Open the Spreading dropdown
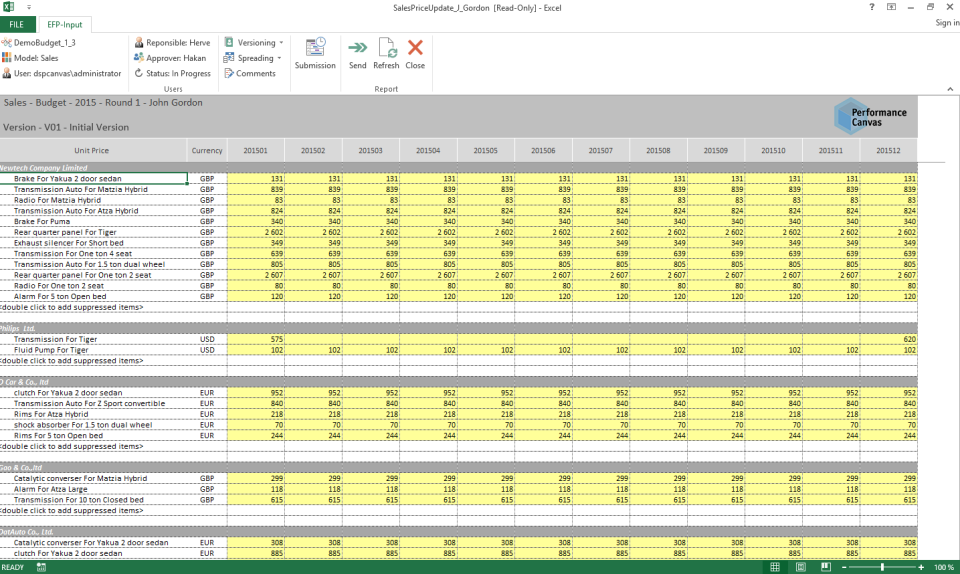 coord(253,58)
